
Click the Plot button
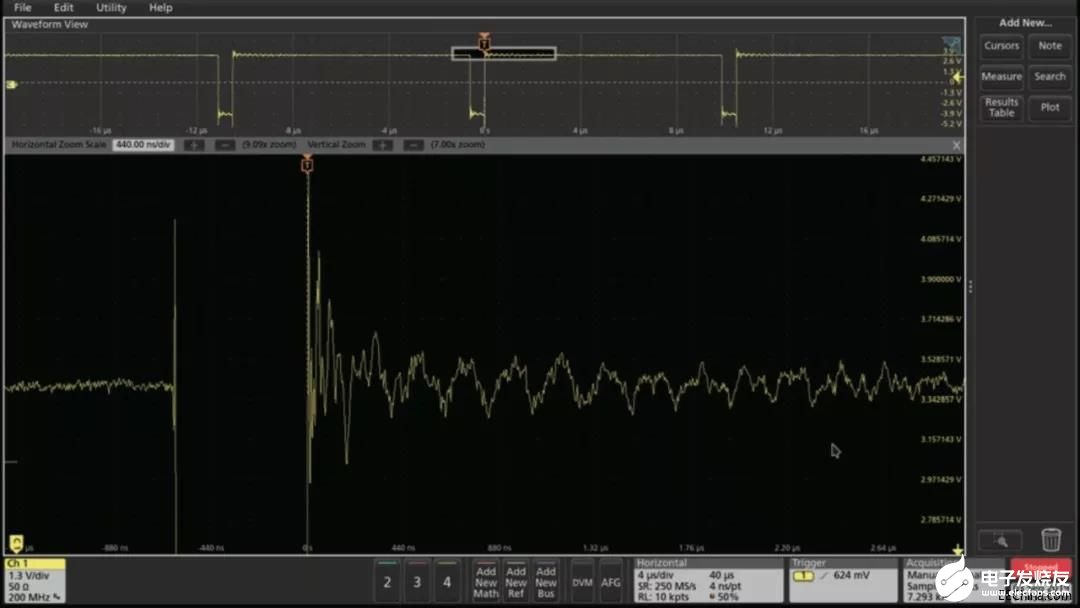point(1050,107)
